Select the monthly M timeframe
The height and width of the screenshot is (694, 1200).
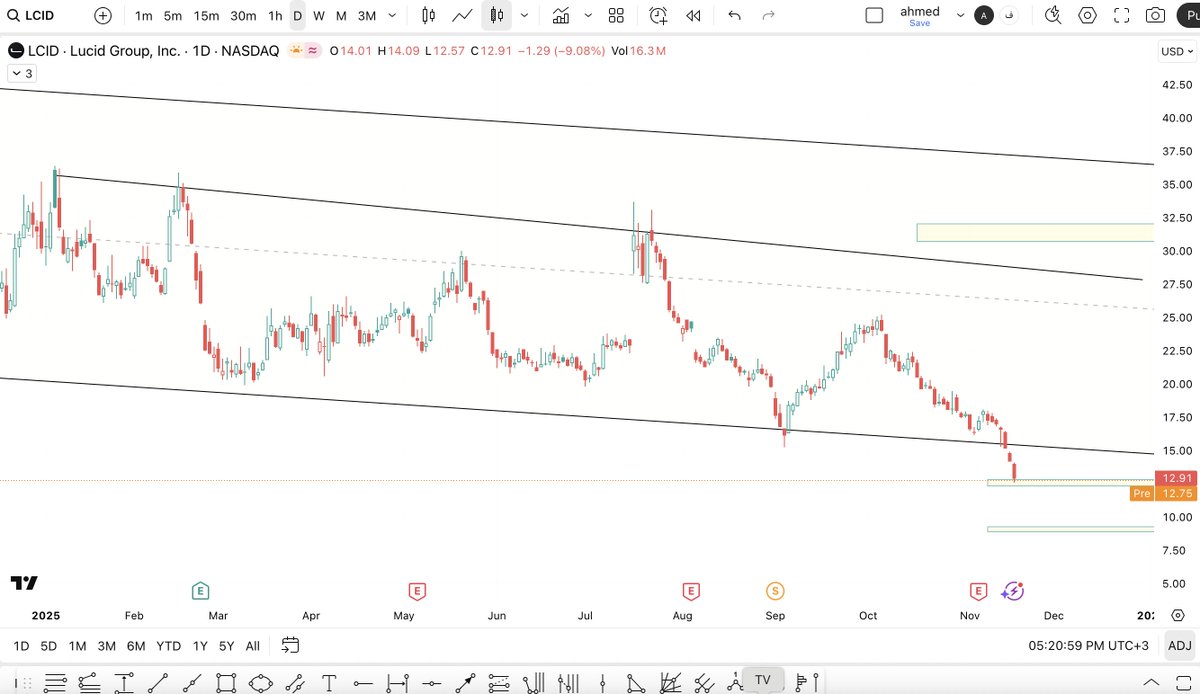(341, 15)
